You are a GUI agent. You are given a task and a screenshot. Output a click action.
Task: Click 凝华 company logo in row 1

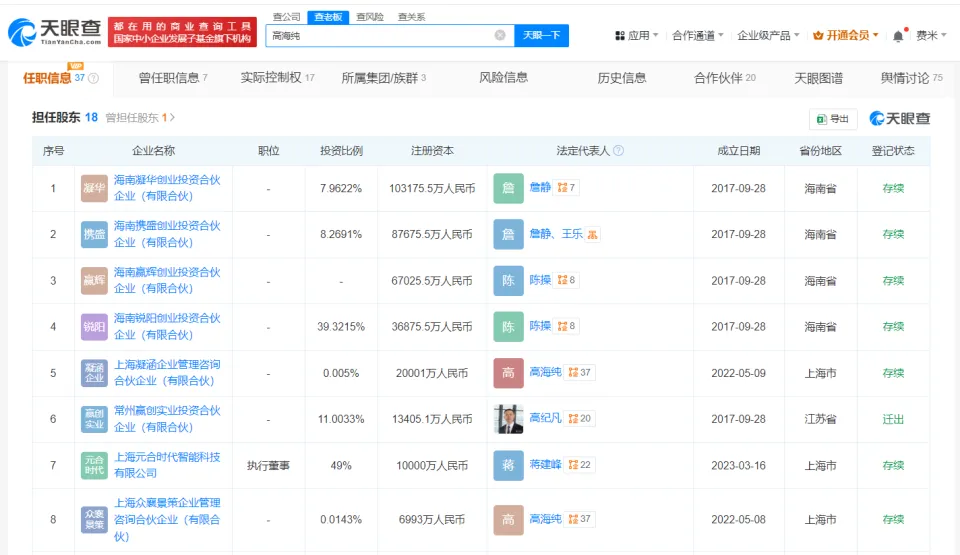pyautogui.click(x=94, y=188)
